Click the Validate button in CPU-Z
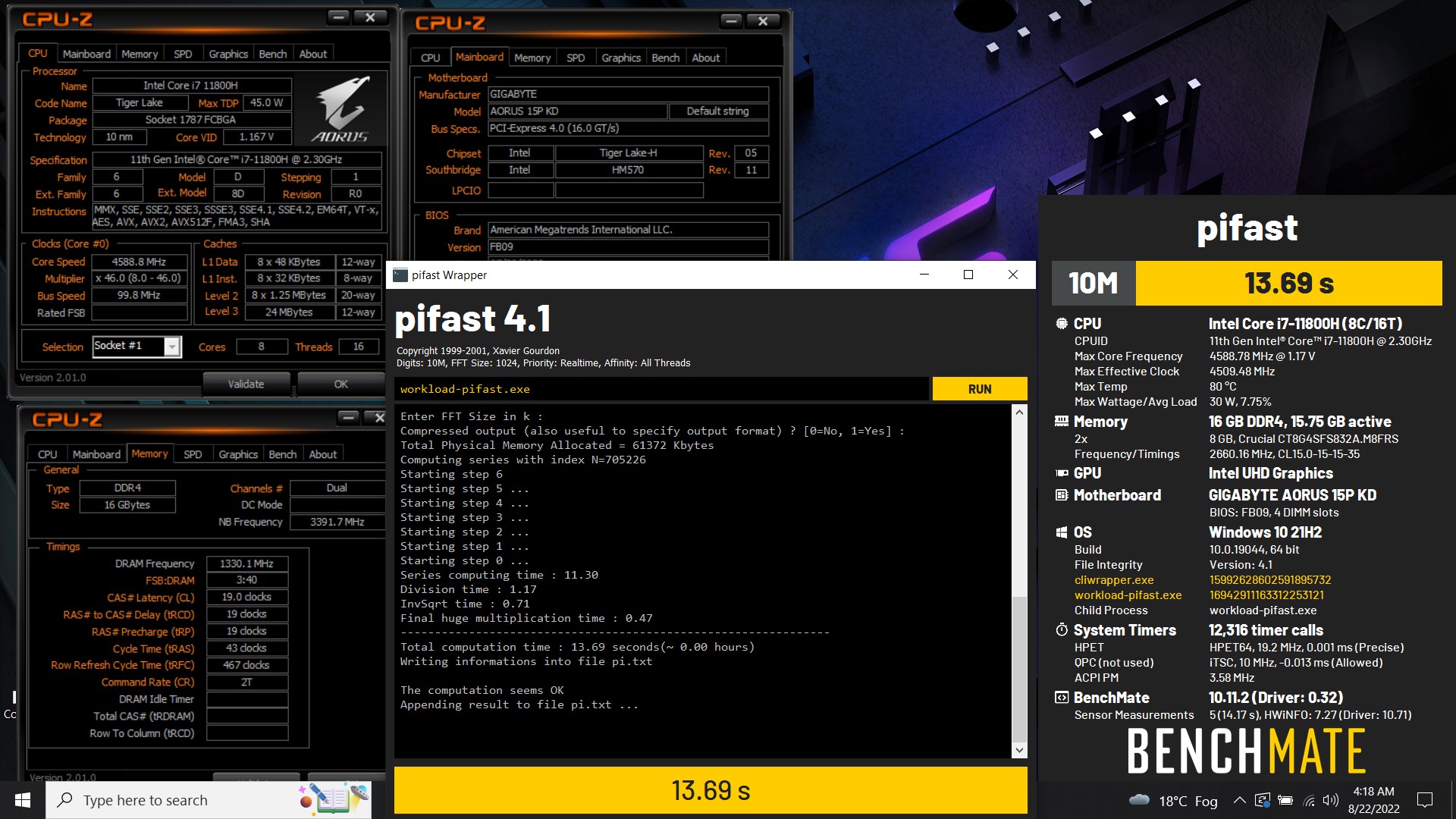This screenshot has width=1456, height=819. click(x=246, y=384)
